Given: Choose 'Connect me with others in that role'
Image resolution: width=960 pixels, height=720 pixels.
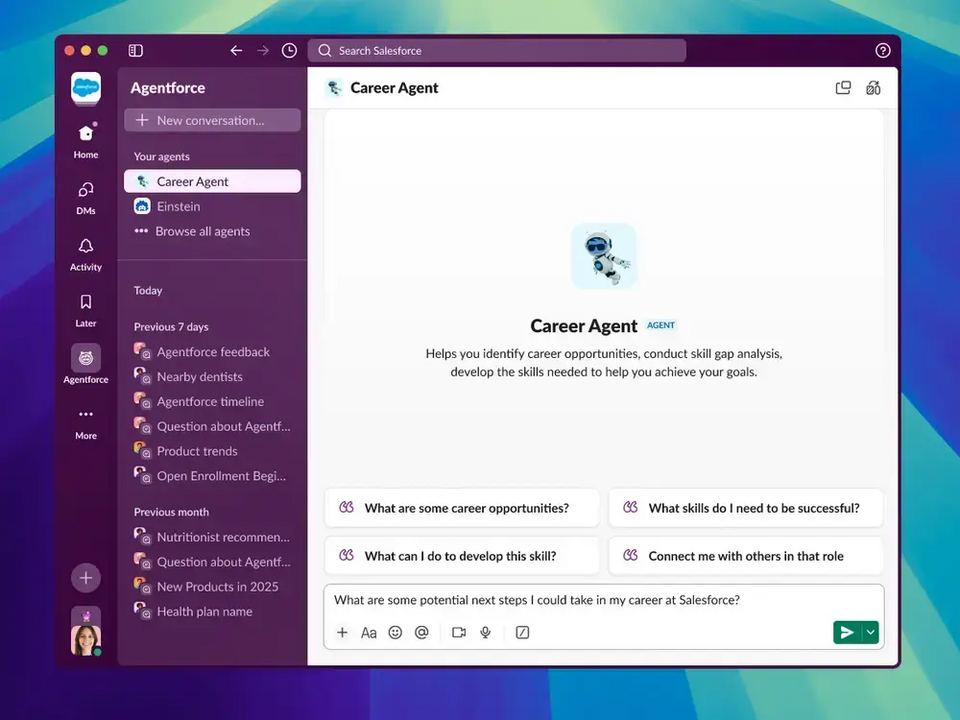Looking at the screenshot, I should pos(746,555).
